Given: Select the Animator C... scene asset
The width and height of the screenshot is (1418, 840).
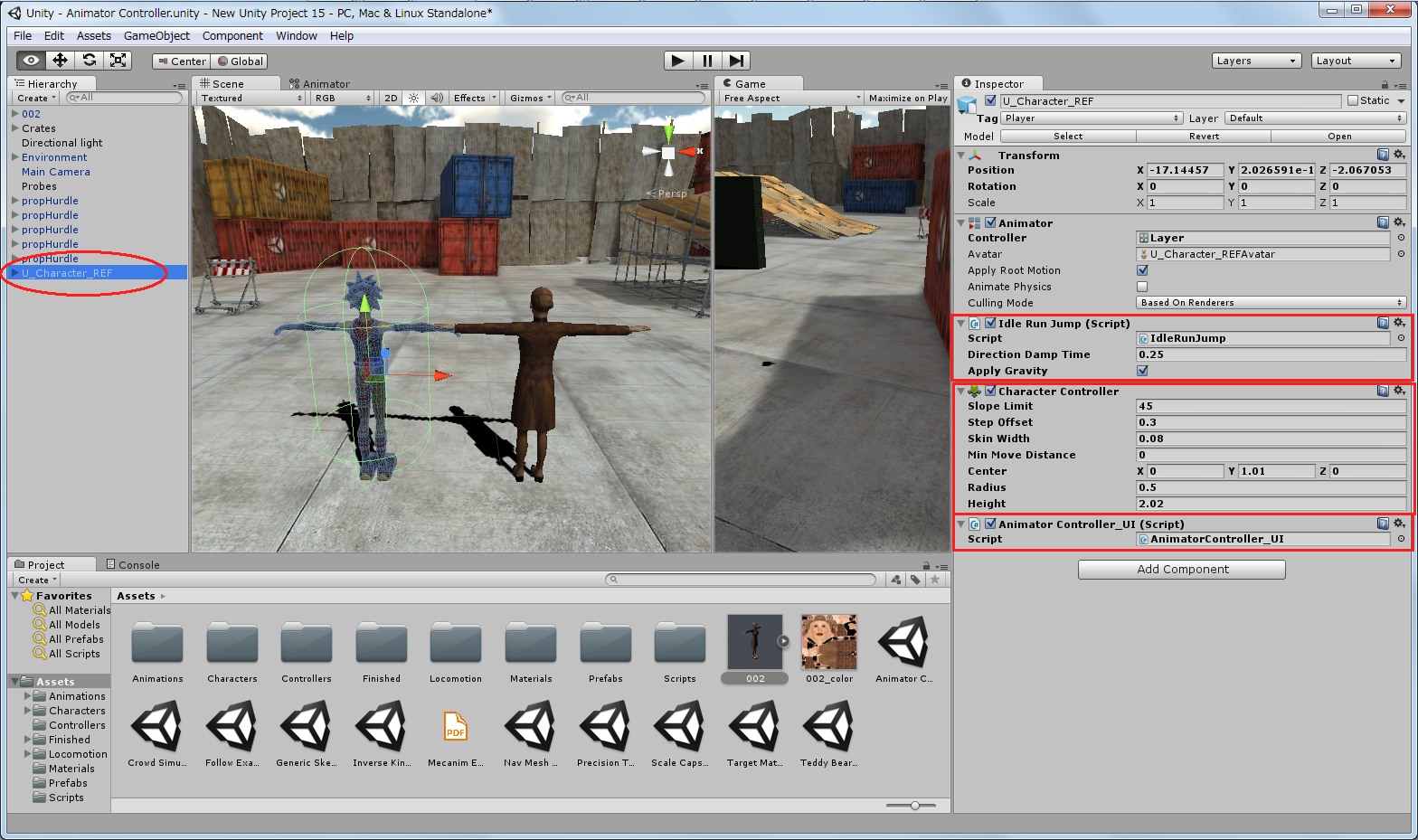Looking at the screenshot, I should click(903, 649).
